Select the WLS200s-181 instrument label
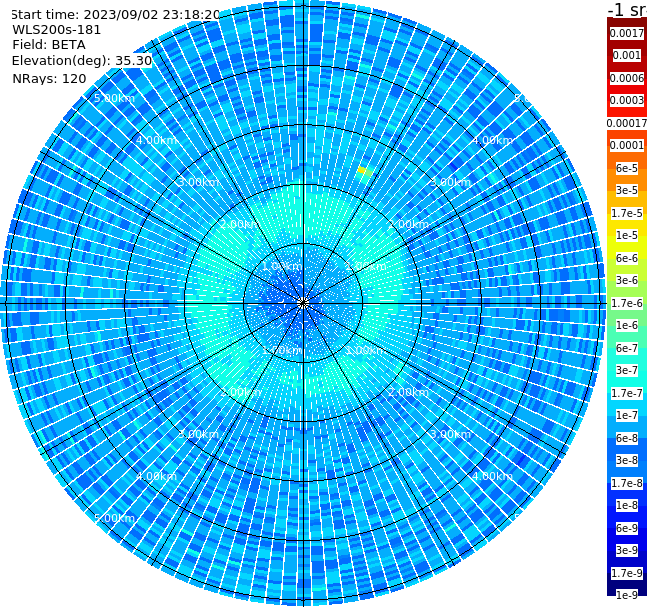Screen dimensions: 647x607 (57, 30)
